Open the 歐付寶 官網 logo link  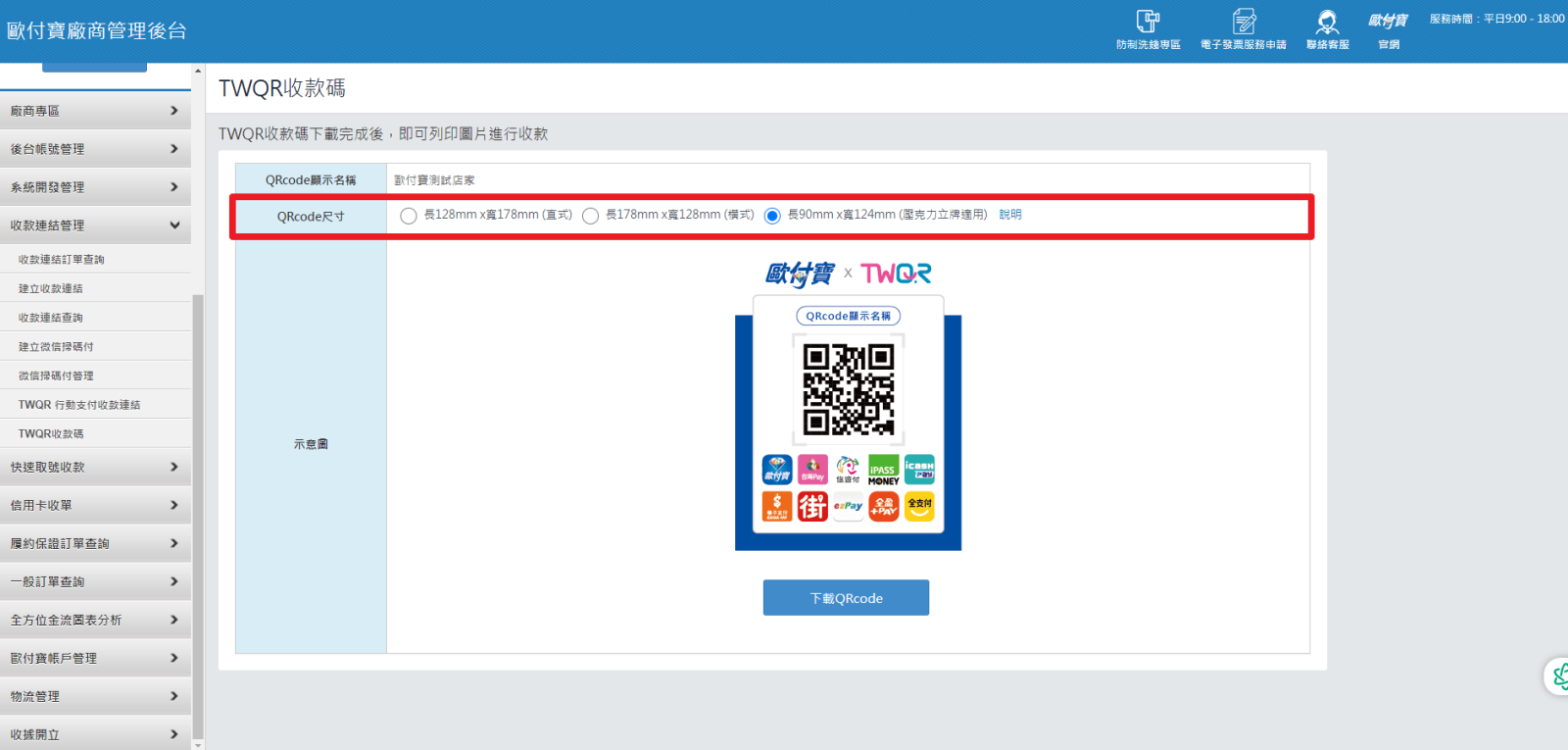pos(1388,29)
